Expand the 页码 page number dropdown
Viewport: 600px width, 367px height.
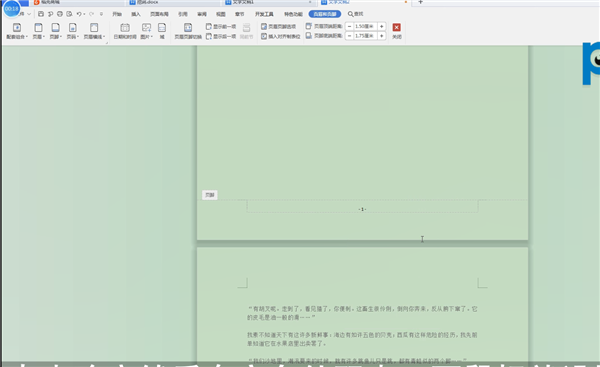tap(73, 31)
